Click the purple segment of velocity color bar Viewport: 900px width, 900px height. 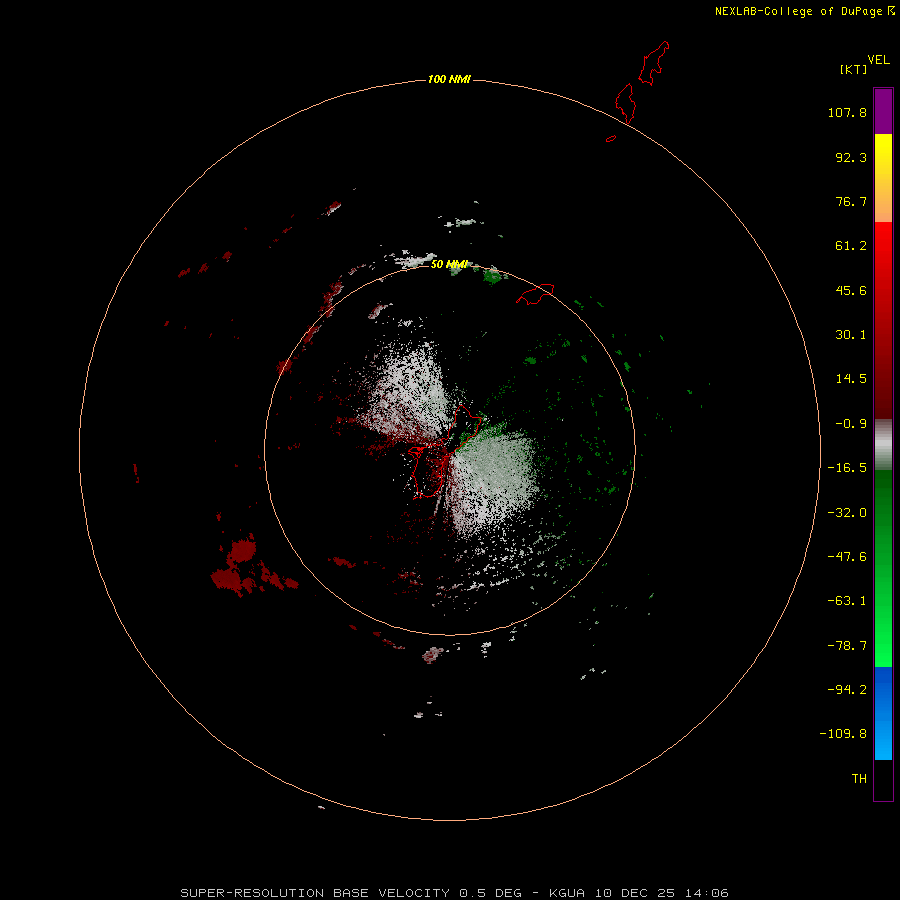(883, 111)
